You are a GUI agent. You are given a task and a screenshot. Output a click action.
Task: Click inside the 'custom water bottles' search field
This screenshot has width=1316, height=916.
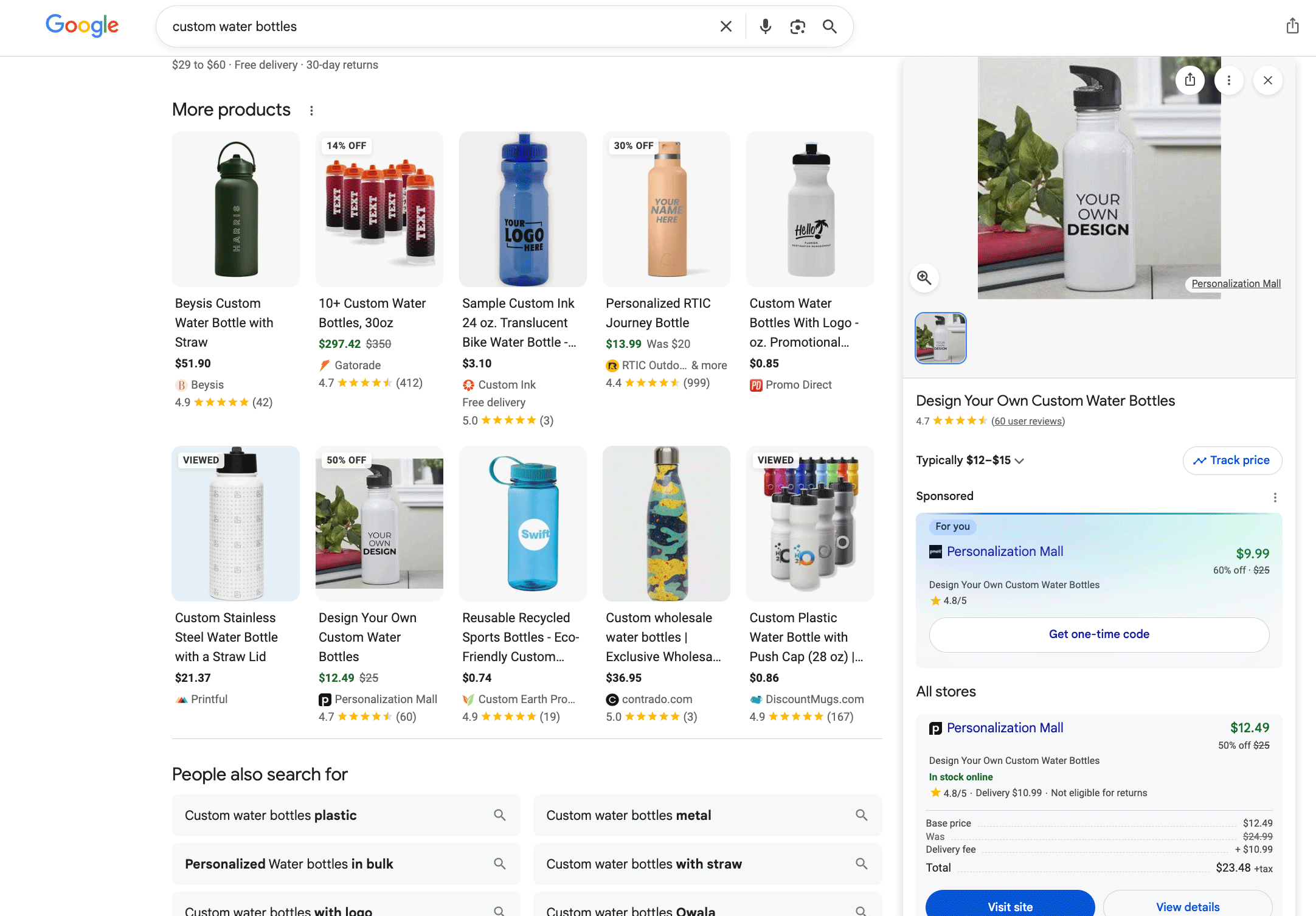click(438, 26)
